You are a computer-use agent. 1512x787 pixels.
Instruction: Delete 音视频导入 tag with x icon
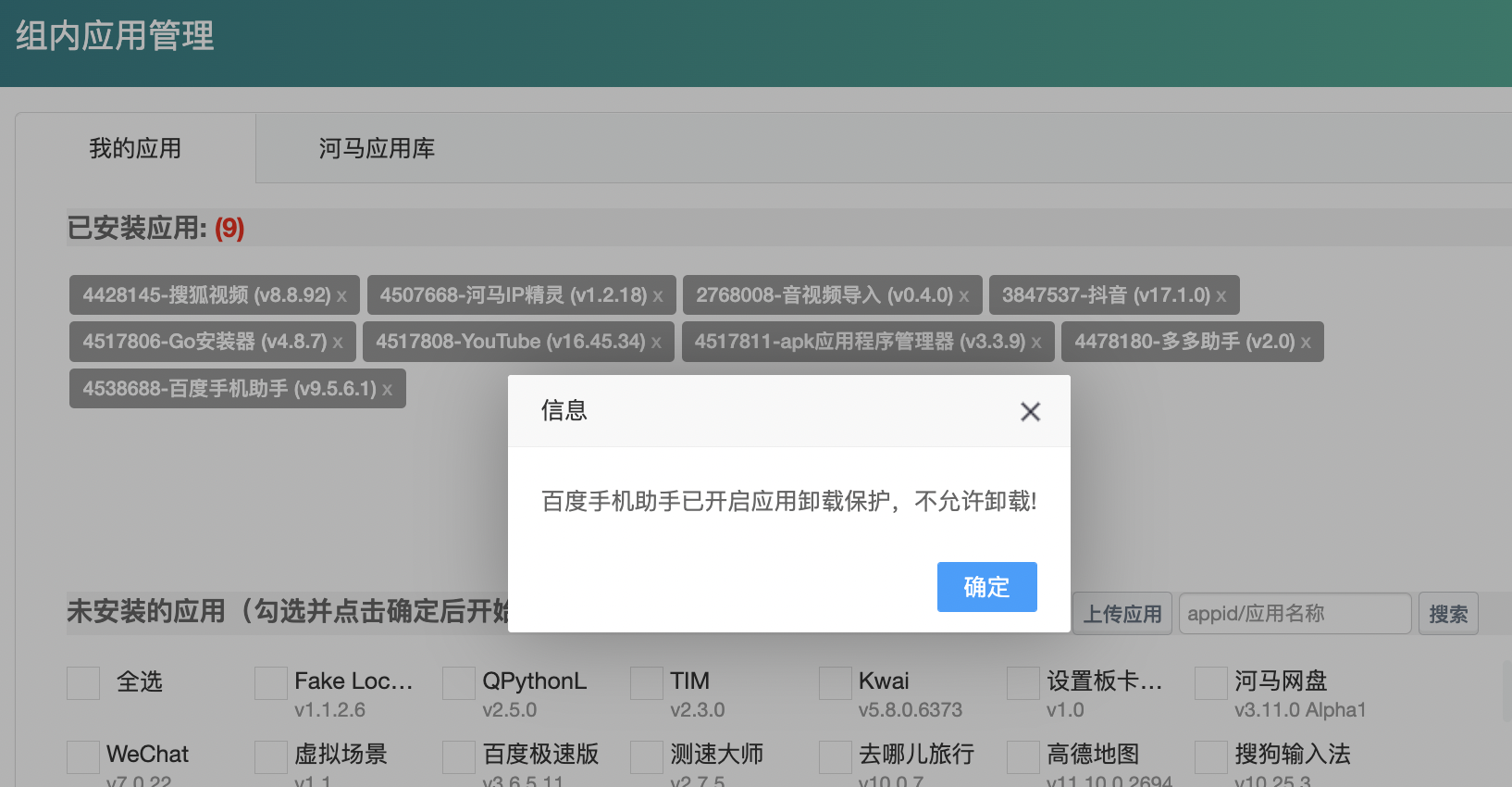click(963, 296)
